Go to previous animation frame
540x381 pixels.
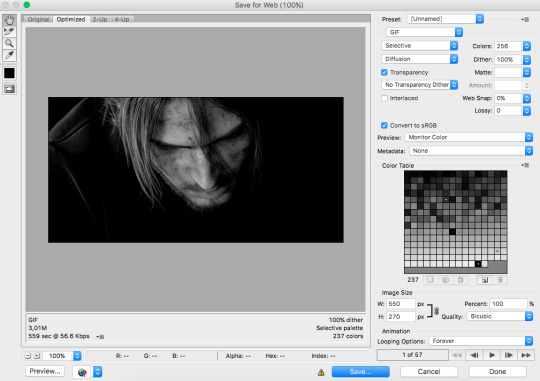[474, 355]
